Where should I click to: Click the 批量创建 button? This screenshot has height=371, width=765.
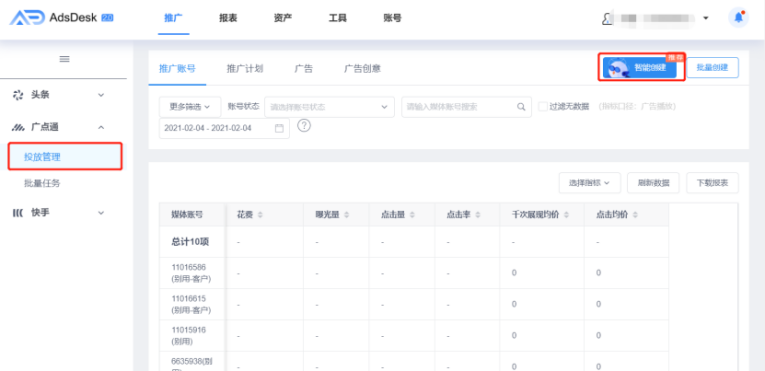(712, 68)
